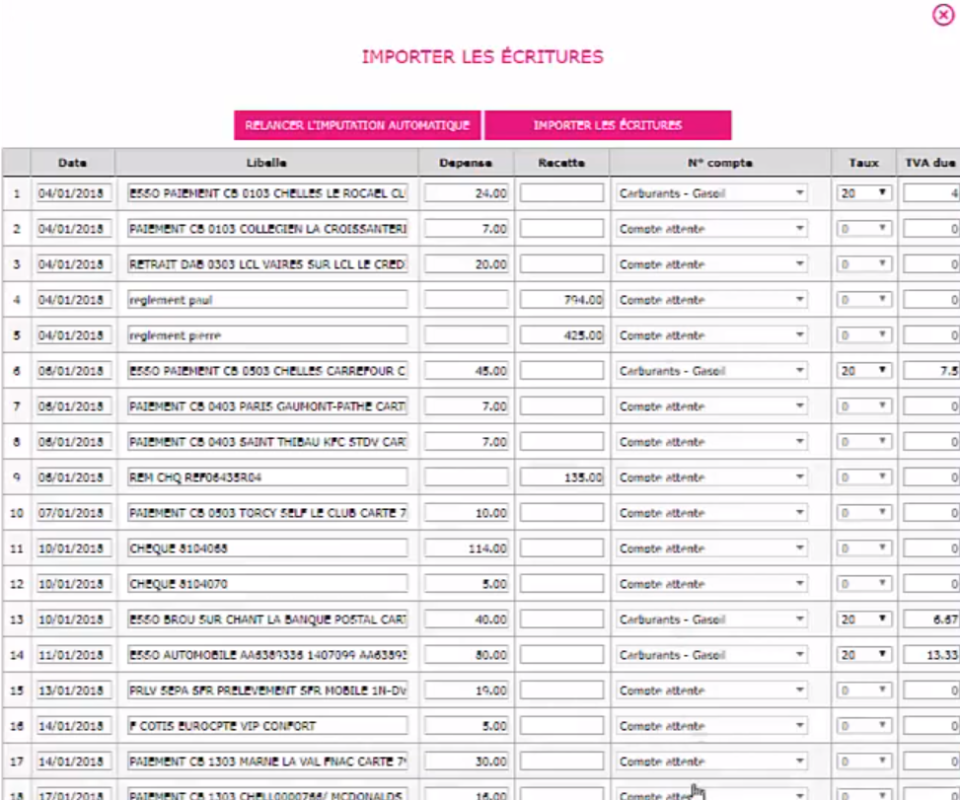This screenshot has height=800, width=960.
Task: Open the Compte attente dropdown on row 2
Action: 711,228
